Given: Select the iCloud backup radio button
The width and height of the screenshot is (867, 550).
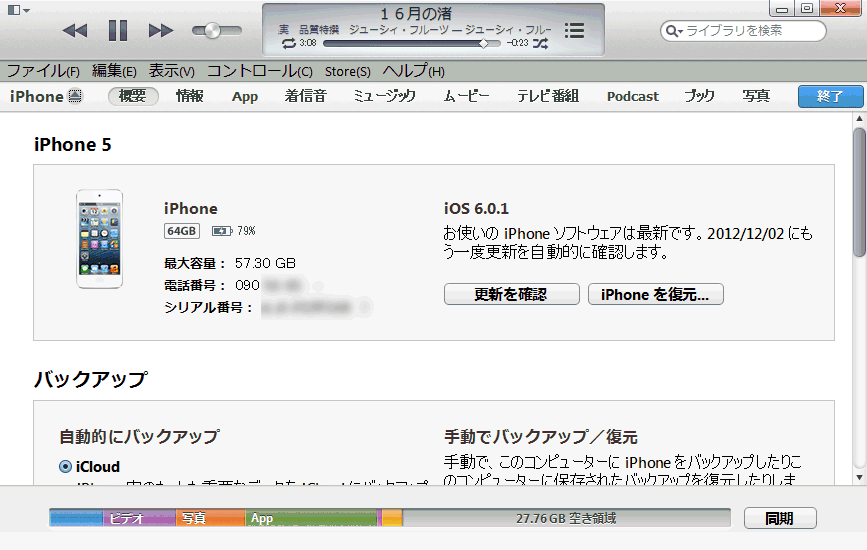Looking at the screenshot, I should pyautogui.click(x=65, y=466).
